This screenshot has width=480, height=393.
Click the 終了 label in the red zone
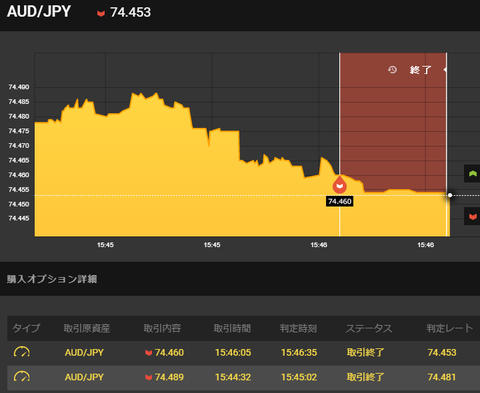(421, 70)
